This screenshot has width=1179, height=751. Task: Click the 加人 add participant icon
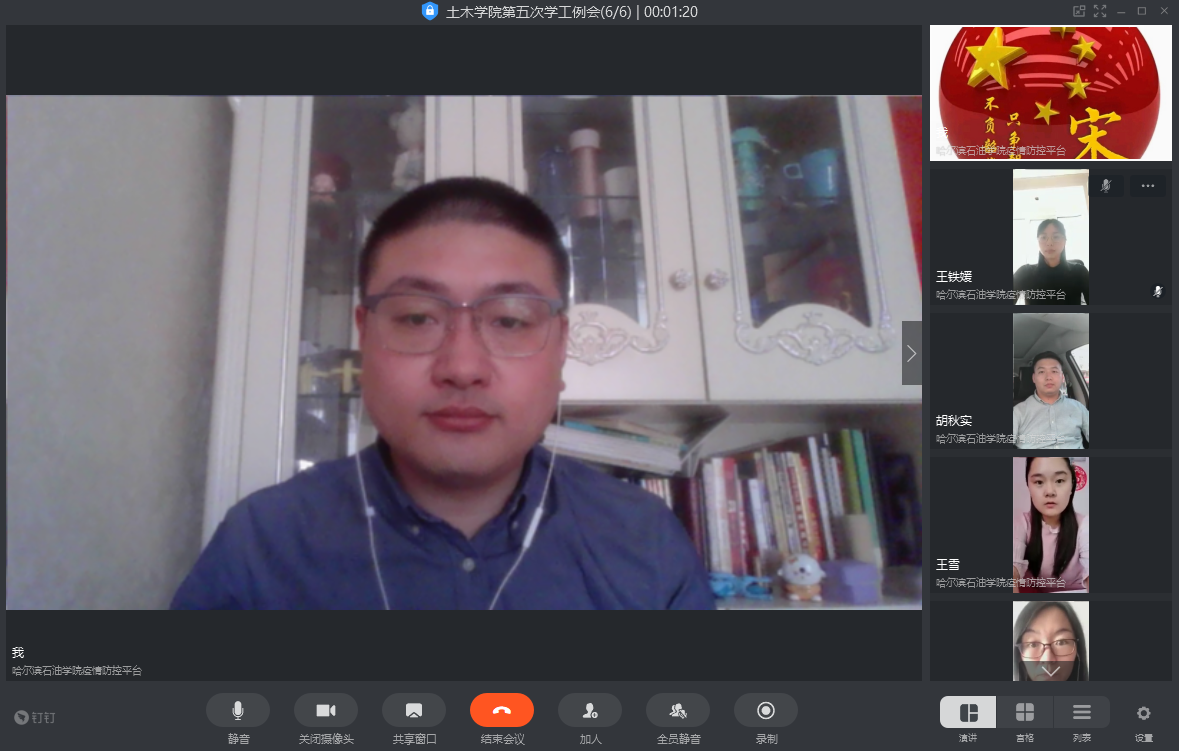click(x=590, y=710)
